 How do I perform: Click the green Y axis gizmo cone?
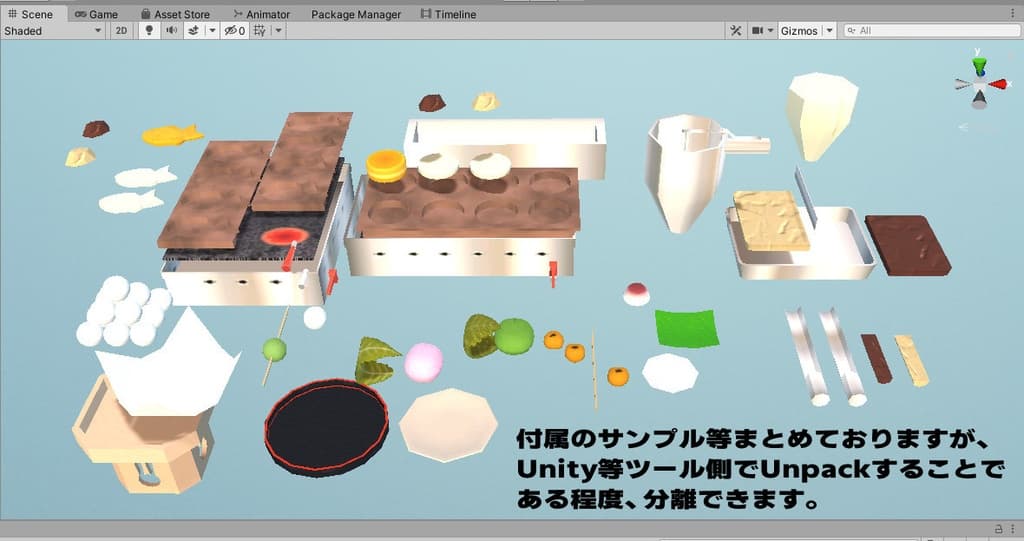[979, 67]
